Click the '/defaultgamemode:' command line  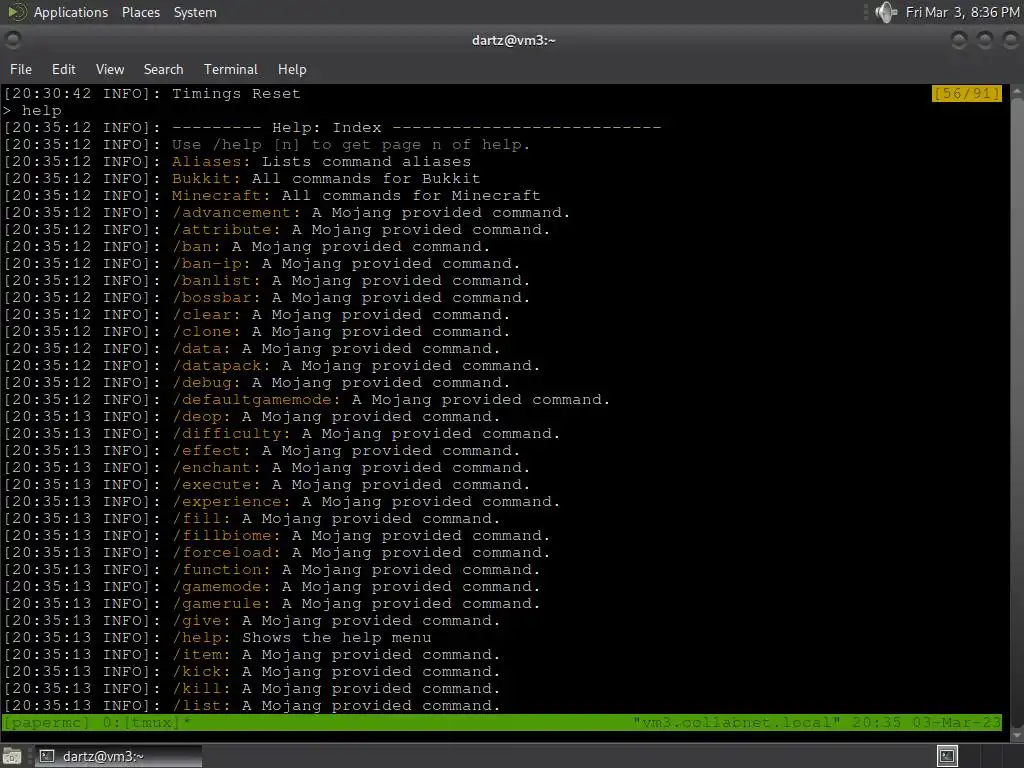pyautogui.click(x=307, y=400)
